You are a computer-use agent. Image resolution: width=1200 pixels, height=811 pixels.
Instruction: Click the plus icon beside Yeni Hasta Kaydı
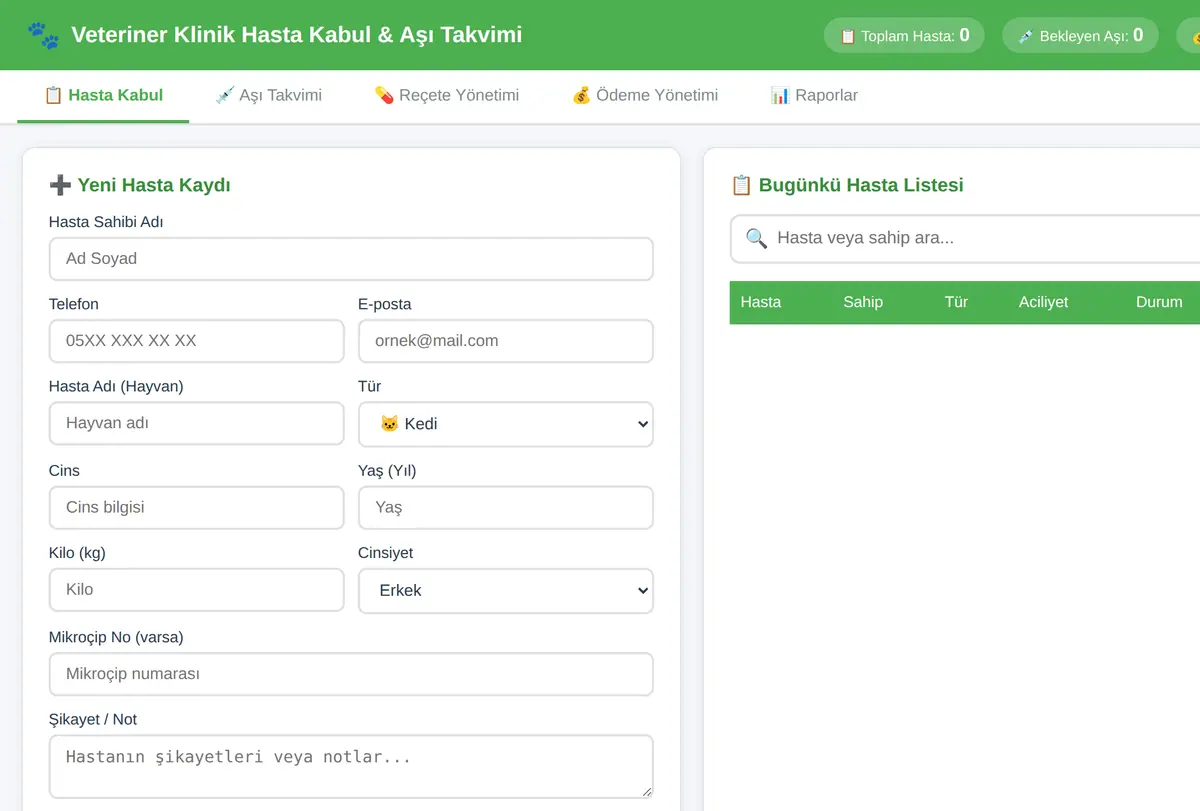tap(60, 185)
